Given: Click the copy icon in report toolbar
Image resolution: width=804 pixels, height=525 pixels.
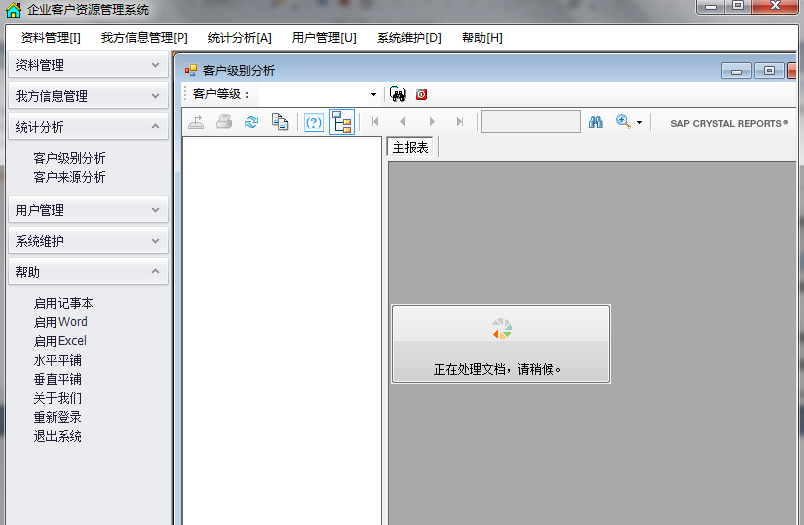Looking at the screenshot, I should click(x=279, y=122).
